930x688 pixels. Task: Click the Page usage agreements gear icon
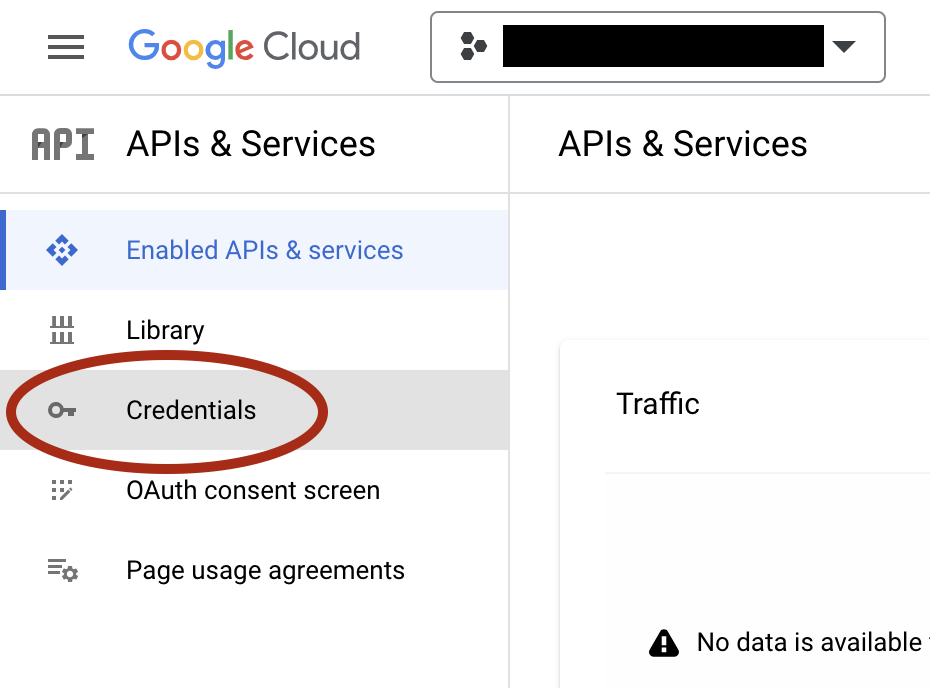coord(63,570)
